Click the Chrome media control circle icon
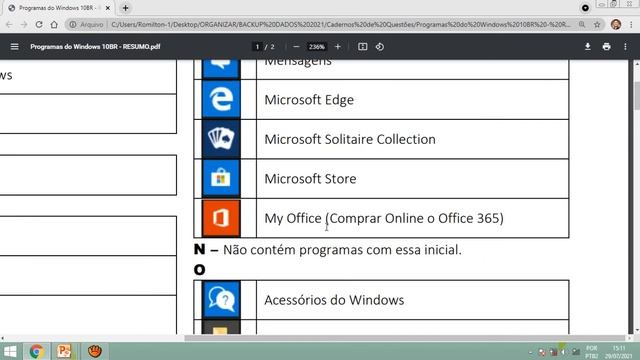This screenshot has height=360, width=640. pos(585,8)
